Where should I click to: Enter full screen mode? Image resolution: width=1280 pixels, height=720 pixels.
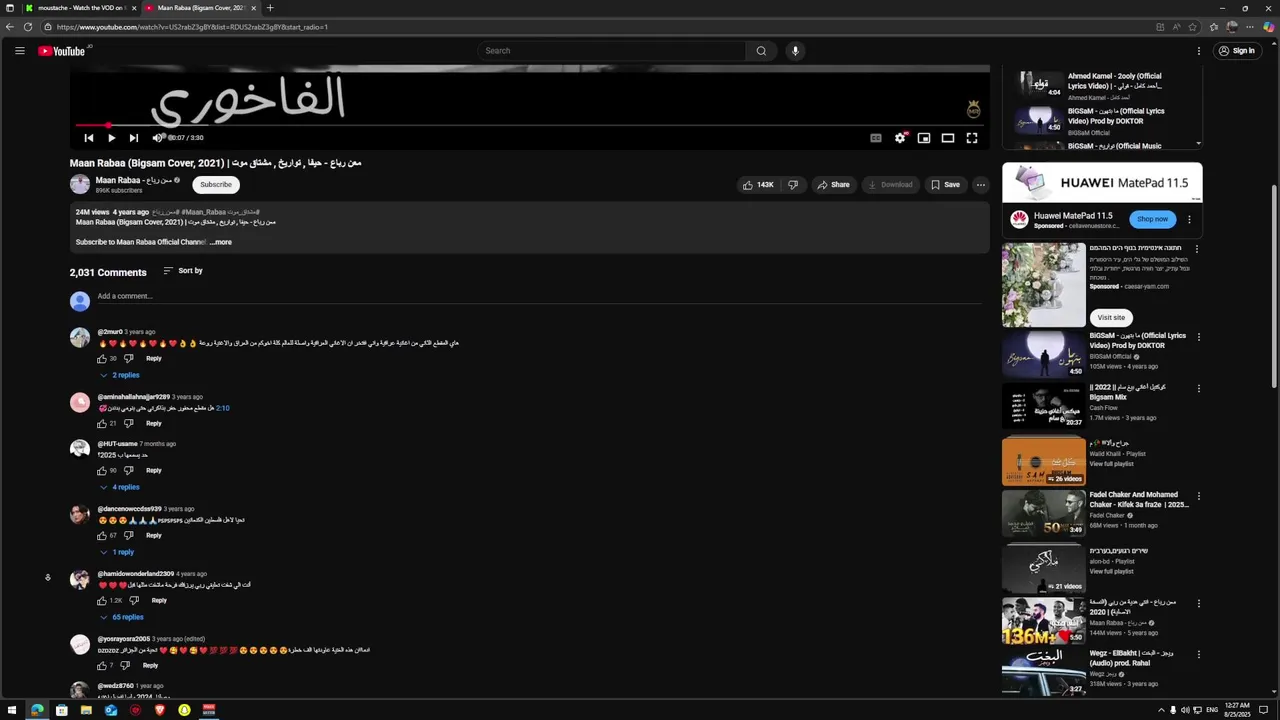(x=972, y=138)
